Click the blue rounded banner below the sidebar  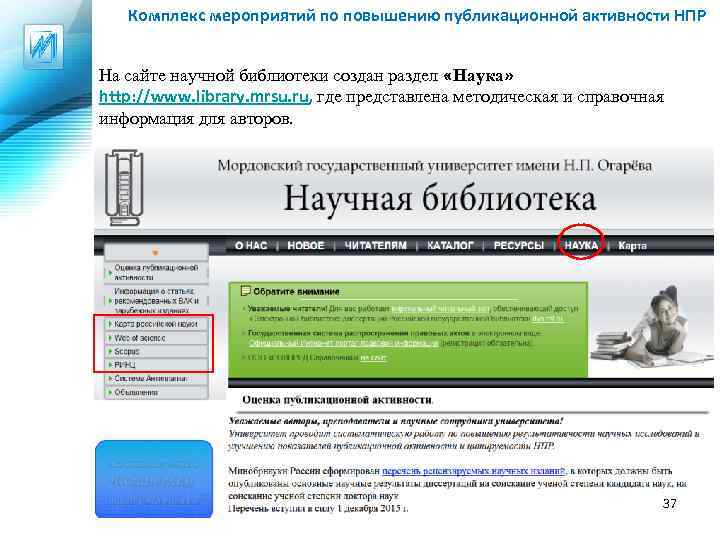pyautogui.click(x=154, y=479)
